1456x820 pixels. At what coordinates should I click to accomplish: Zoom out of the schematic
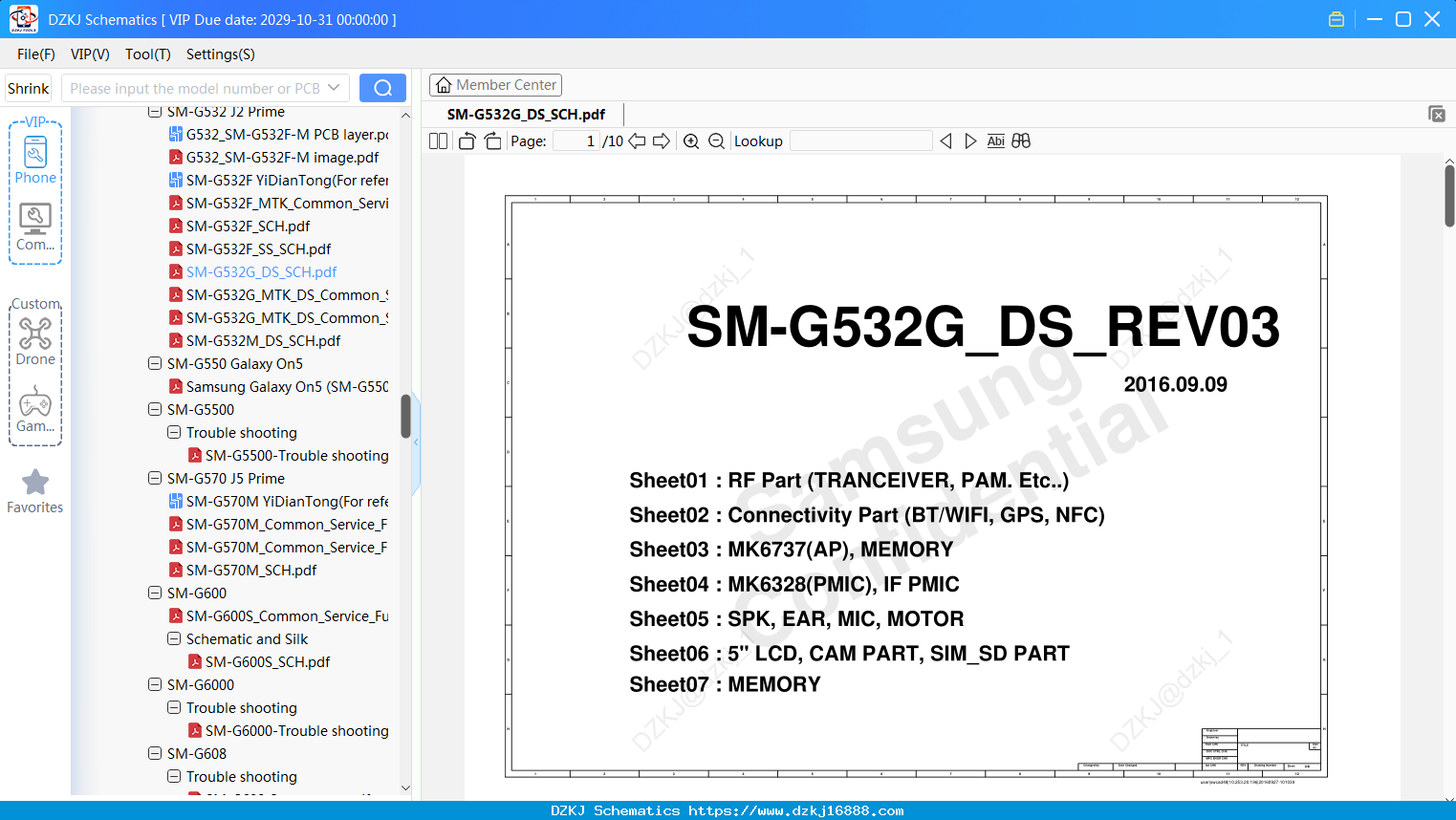[x=716, y=141]
